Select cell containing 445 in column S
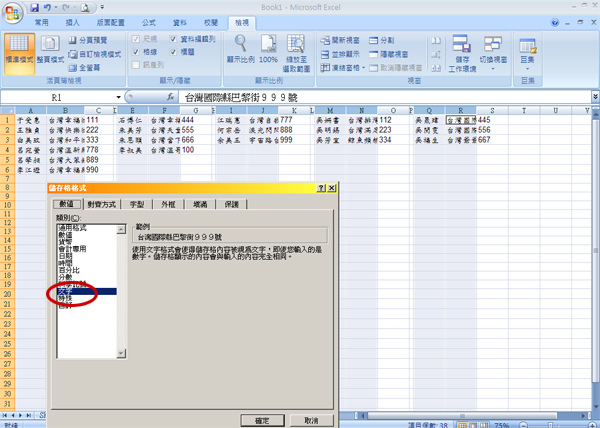Image resolution: width=600 pixels, height=428 pixels. pos(492,120)
